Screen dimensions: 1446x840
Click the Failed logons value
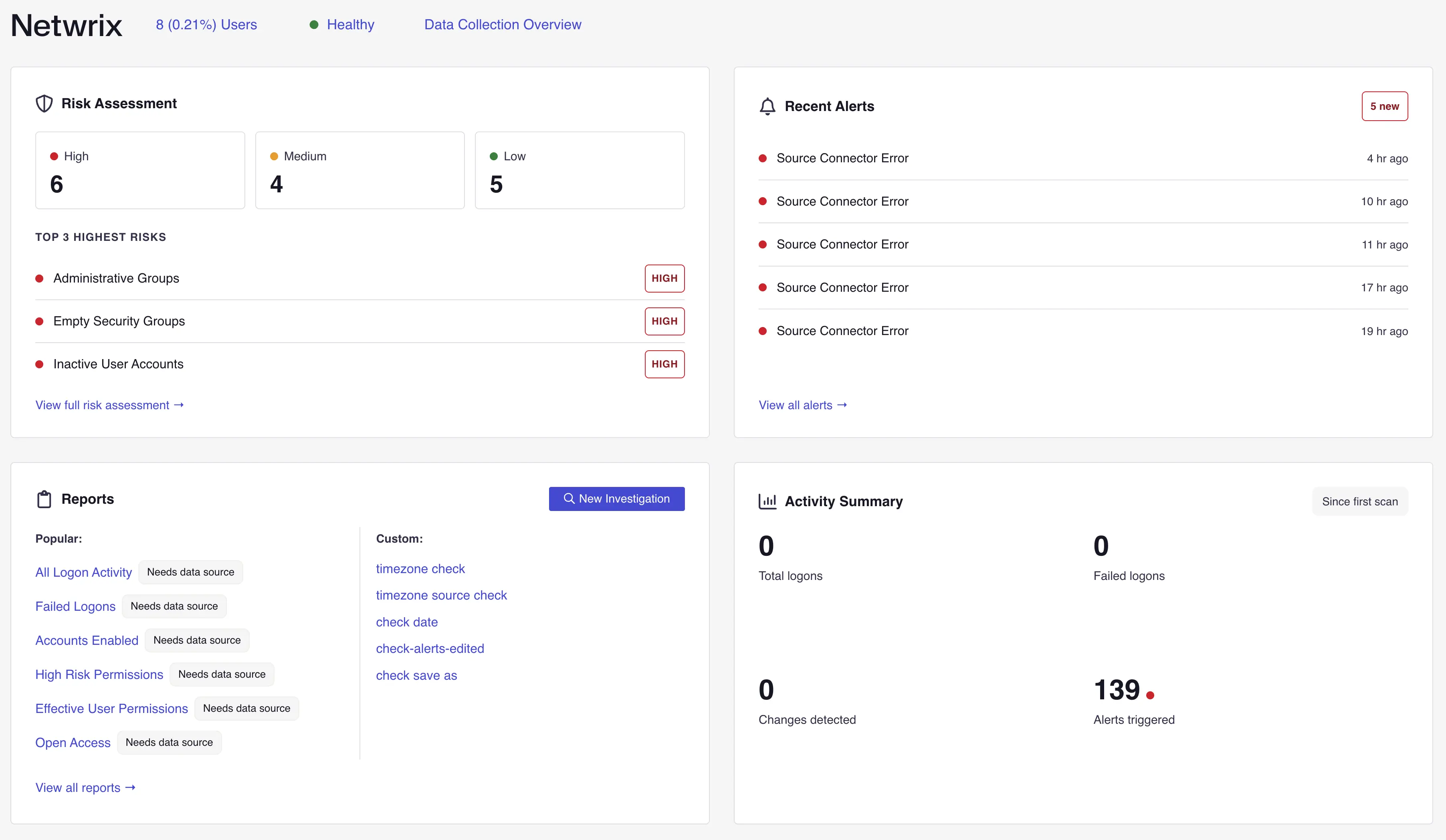1101,546
